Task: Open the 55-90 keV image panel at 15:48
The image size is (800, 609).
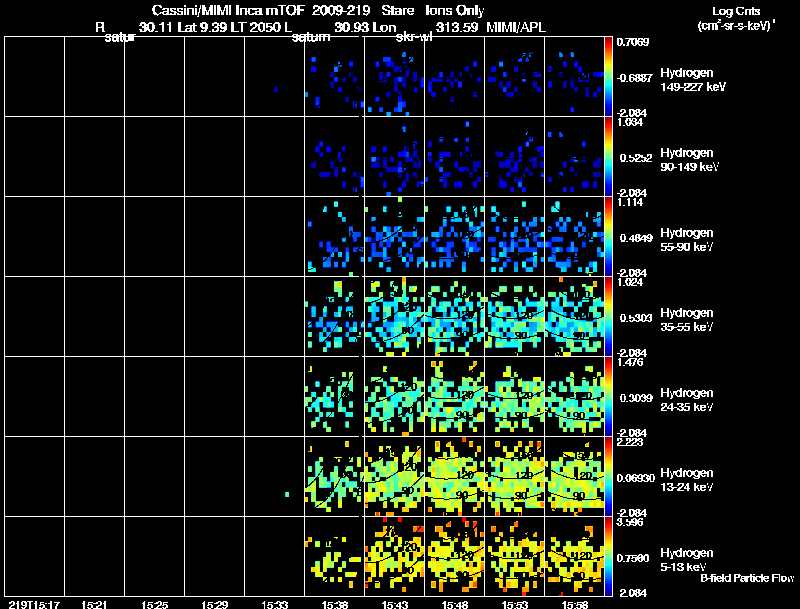Action: (x=455, y=236)
